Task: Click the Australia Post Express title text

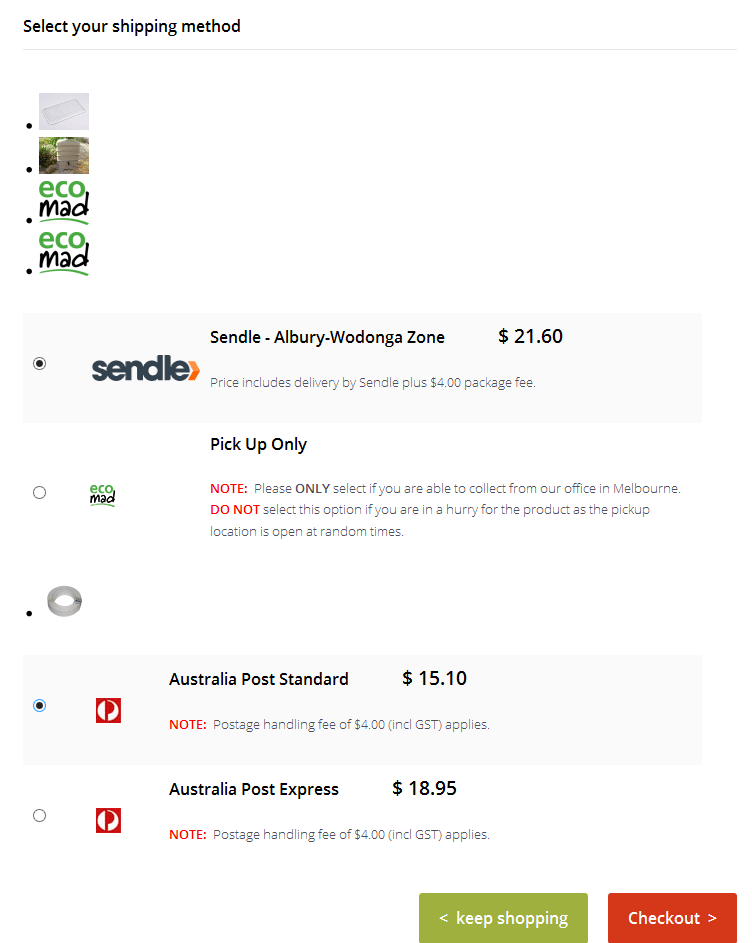Action: point(253,789)
